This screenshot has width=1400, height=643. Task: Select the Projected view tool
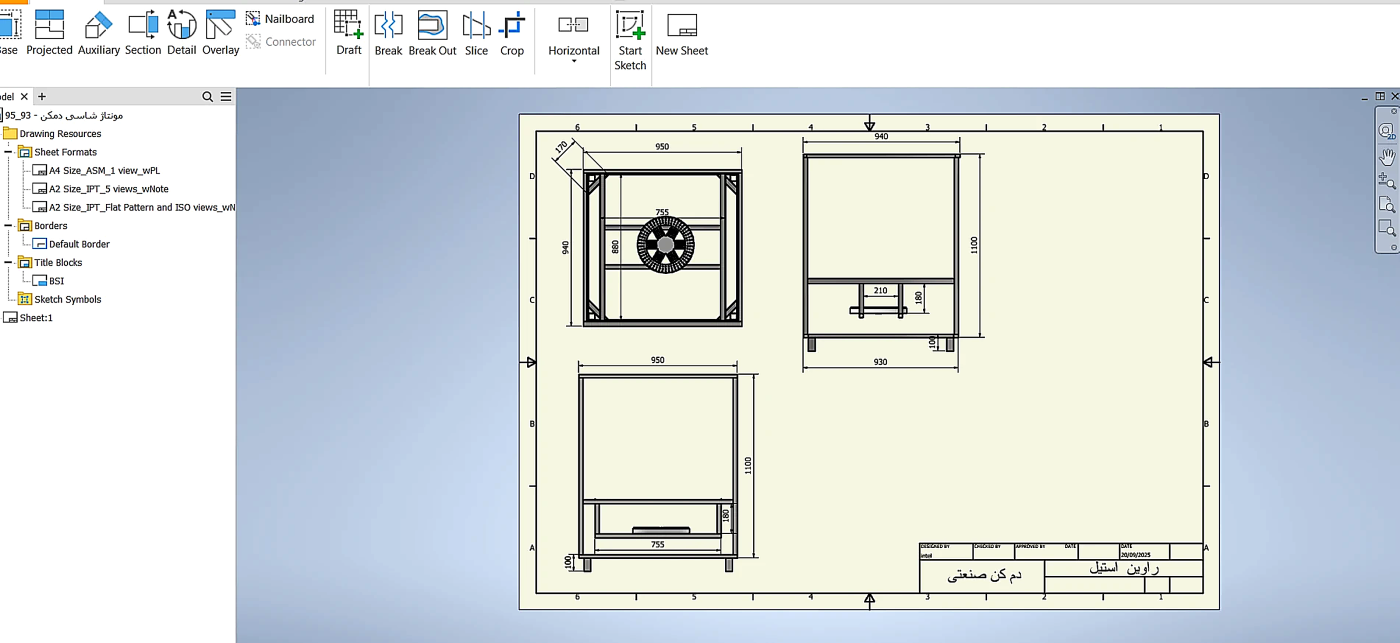[x=49, y=33]
